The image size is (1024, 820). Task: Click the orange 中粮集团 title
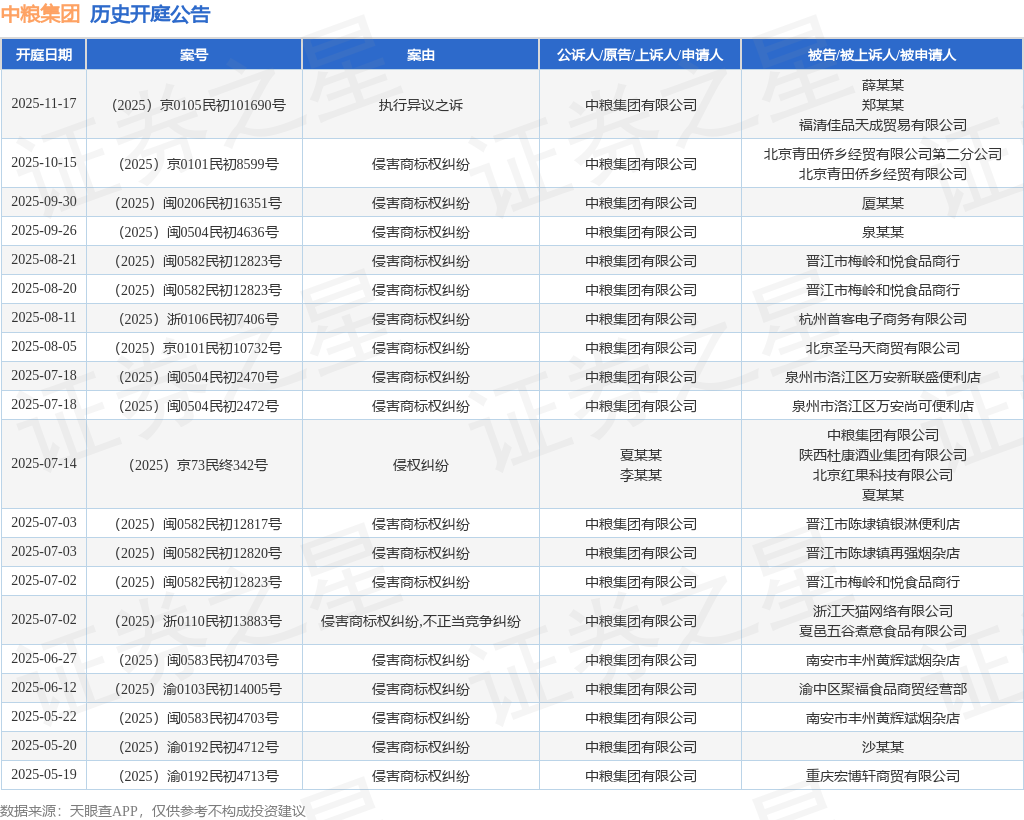[x=40, y=14]
